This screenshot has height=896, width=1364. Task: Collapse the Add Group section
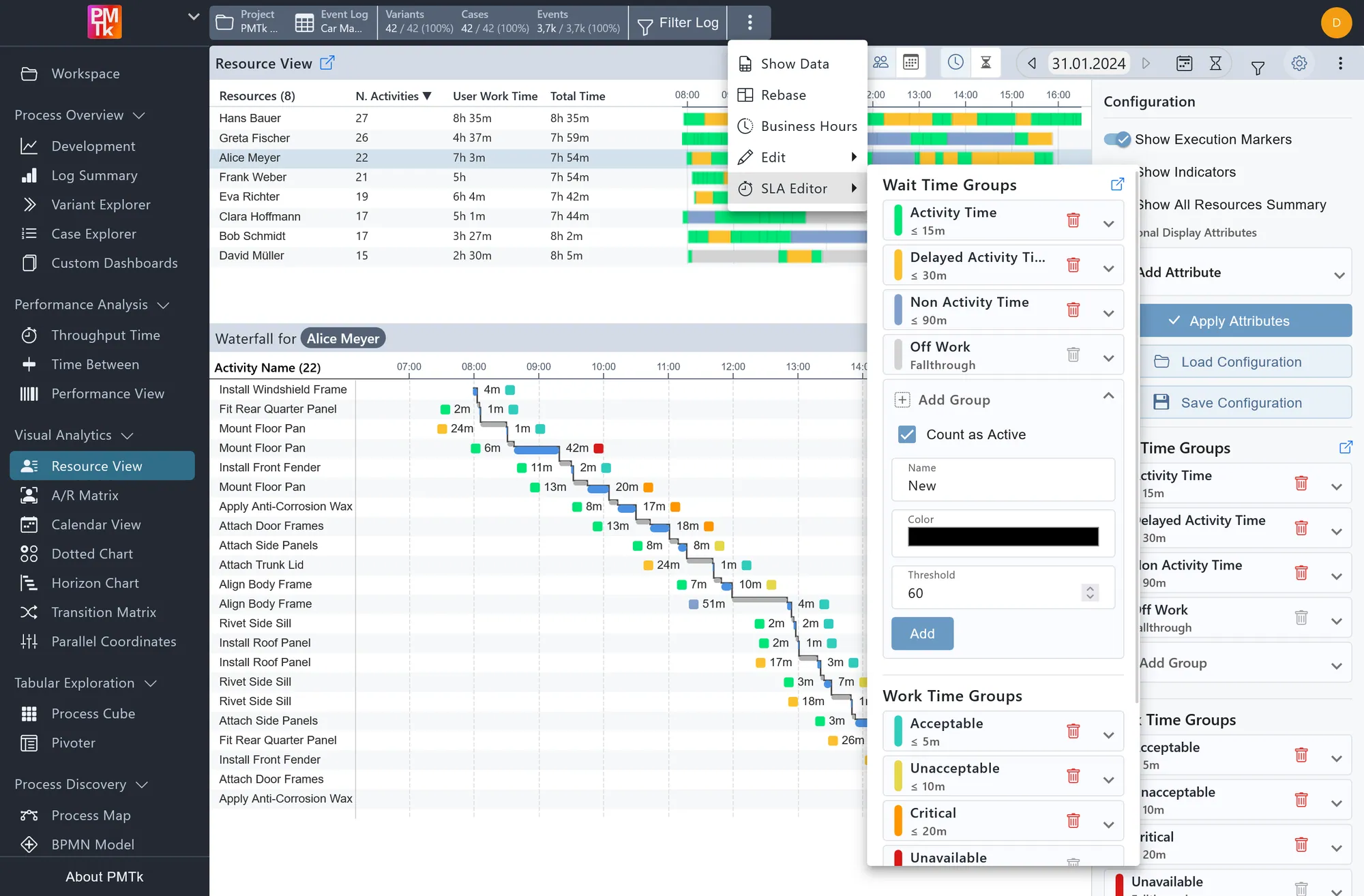coord(1108,396)
